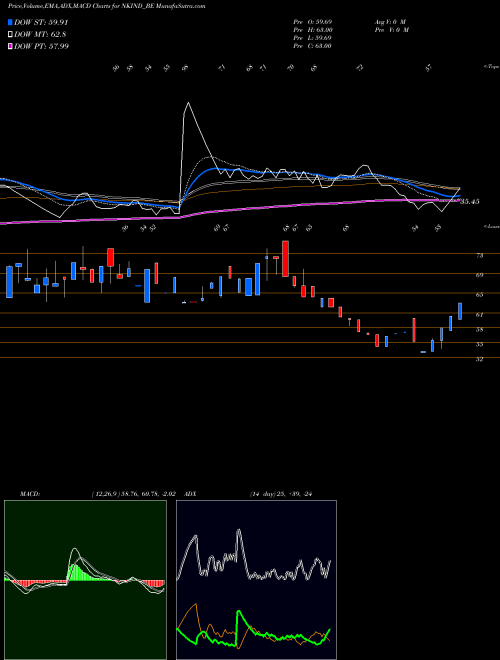Click the 'Pre C: 63.00' value
This screenshot has height=660, width=500.
[x=313, y=46]
